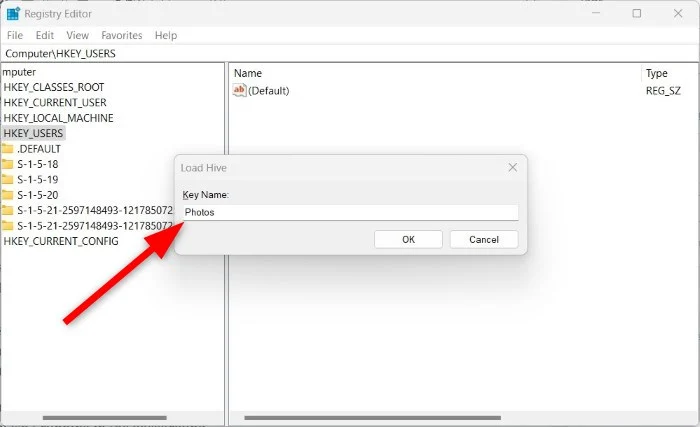This screenshot has height=427, width=700.
Task: Close the Registry Editor window
Action: coord(678,13)
